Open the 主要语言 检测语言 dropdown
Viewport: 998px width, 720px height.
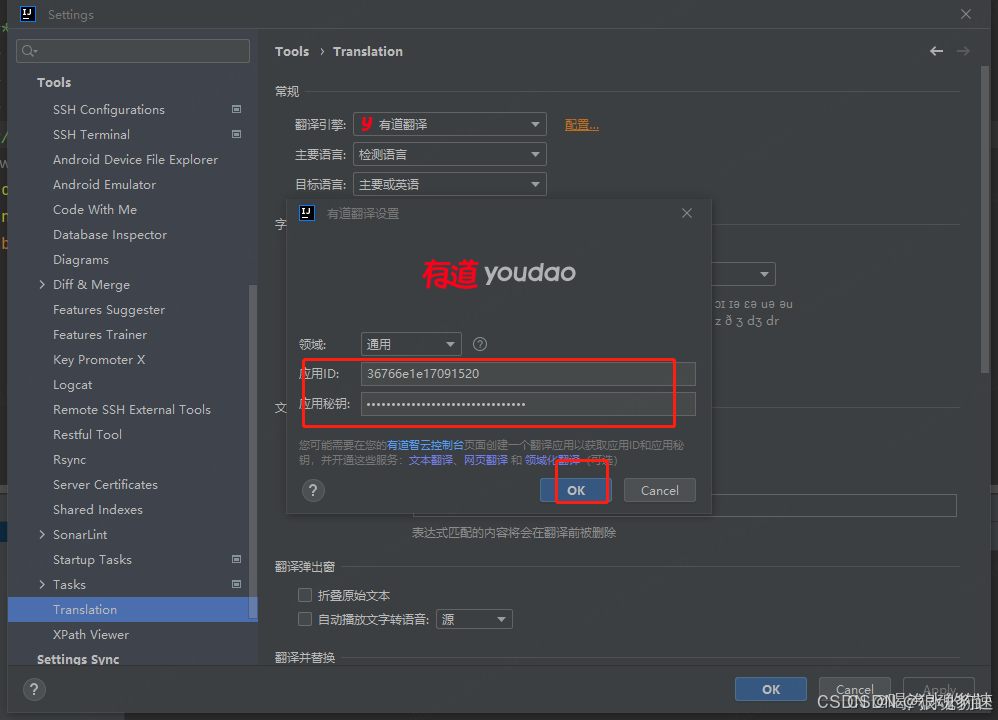(449, 154)
